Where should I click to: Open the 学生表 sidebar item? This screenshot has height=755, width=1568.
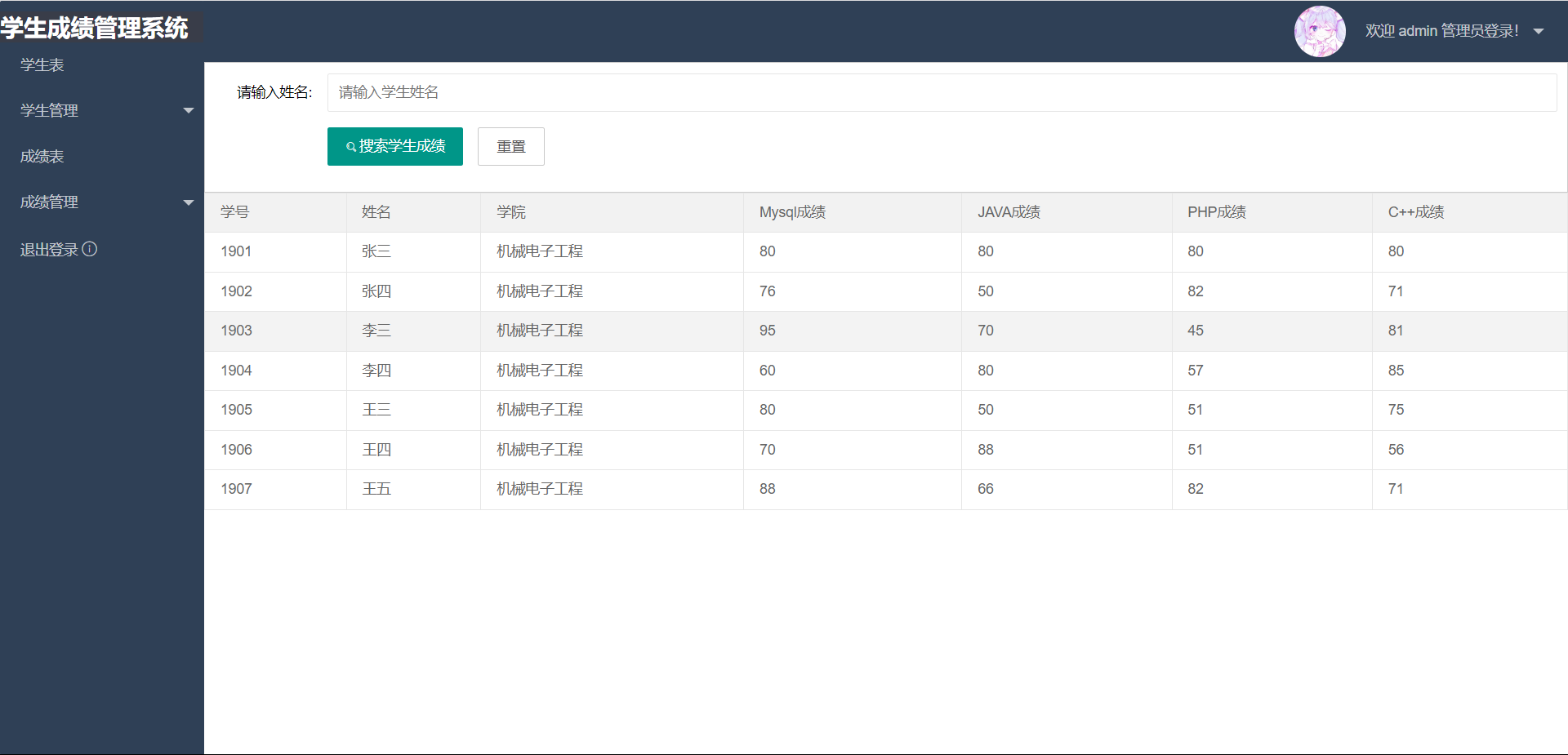(x=42, y=65)
